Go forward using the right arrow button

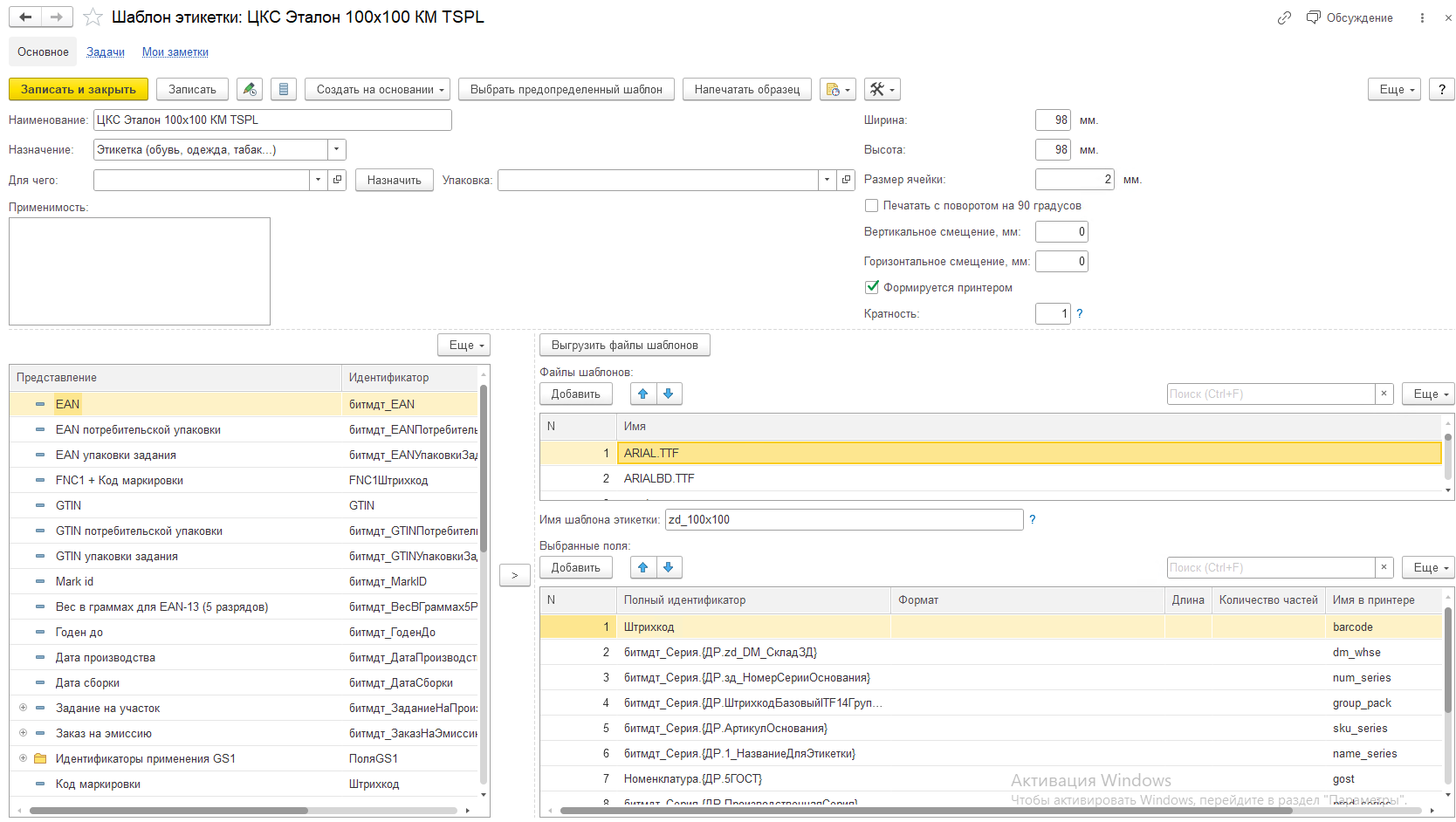(57, 17)
